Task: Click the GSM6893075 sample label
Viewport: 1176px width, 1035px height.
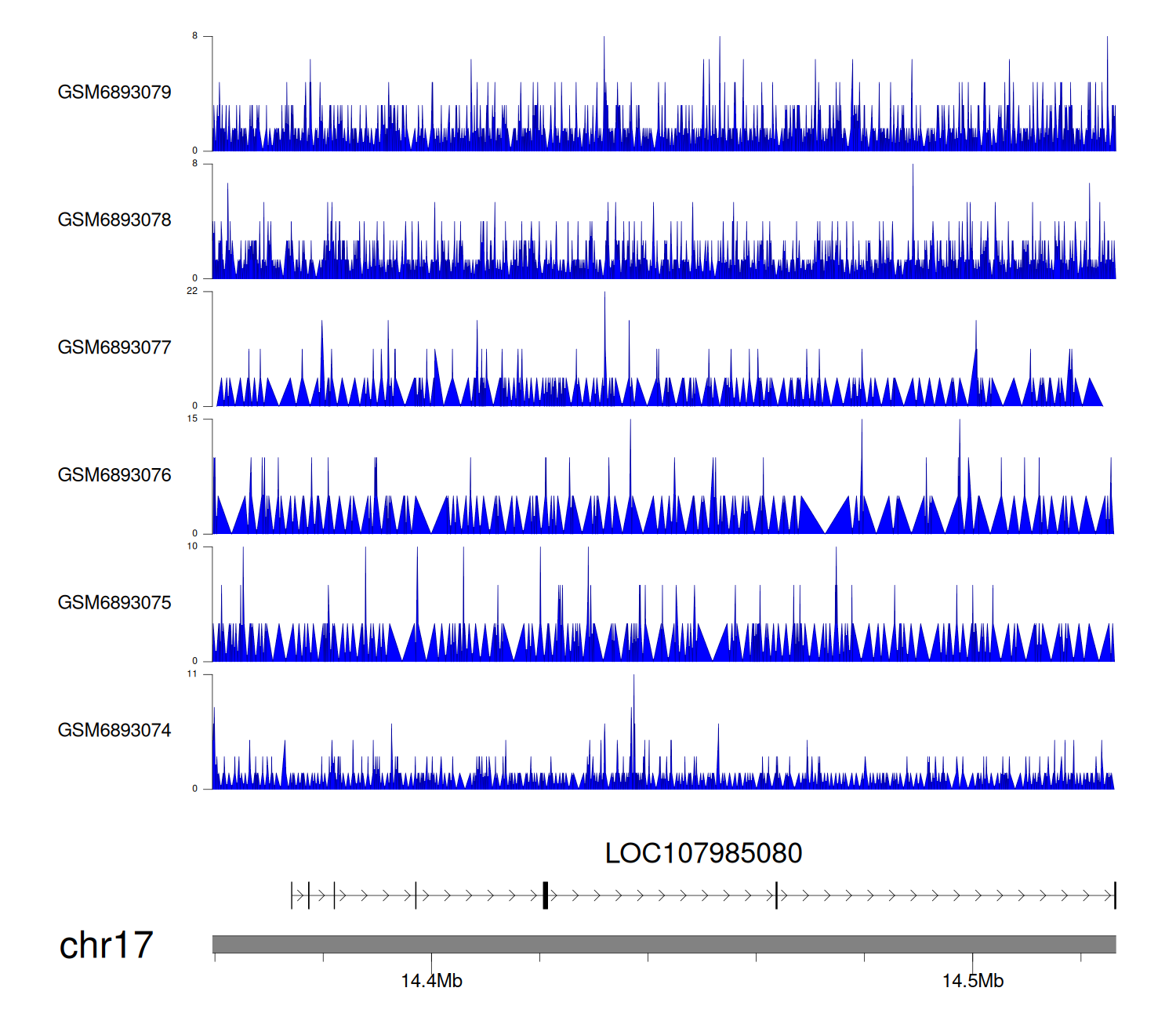Action: pyautogui.click(x=114, y=603)
